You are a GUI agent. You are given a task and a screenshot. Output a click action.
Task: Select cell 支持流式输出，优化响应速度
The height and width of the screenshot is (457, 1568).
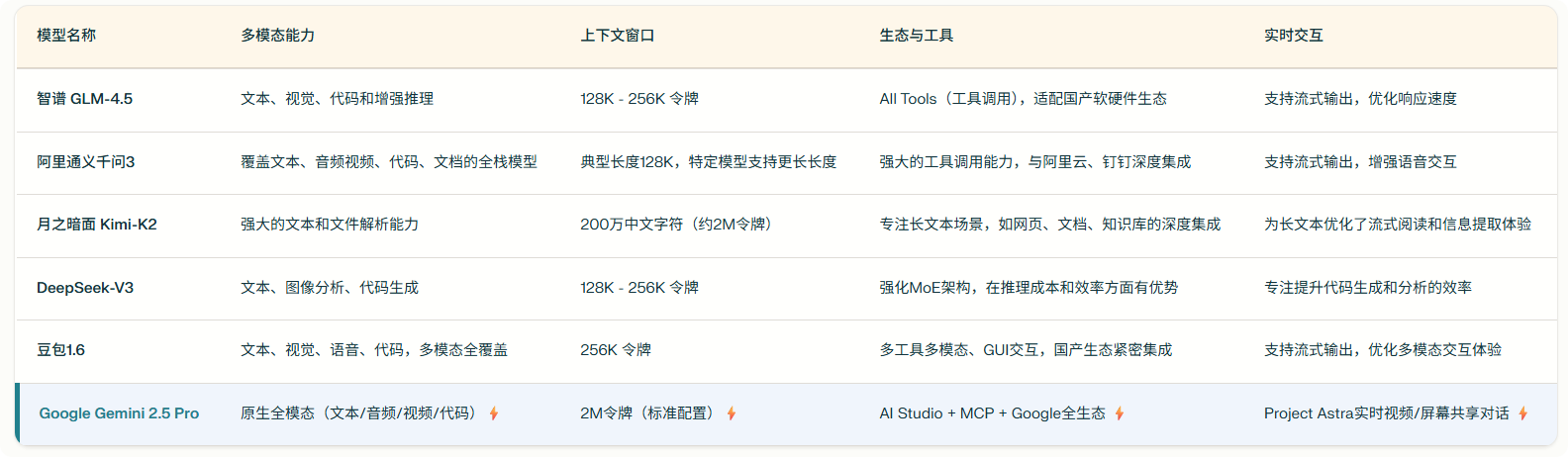[x=1360, y=98]
